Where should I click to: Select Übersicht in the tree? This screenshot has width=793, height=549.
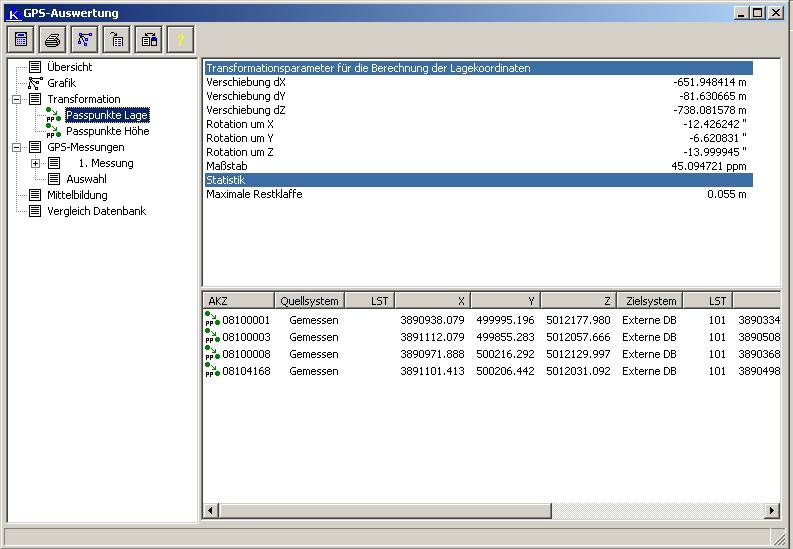point(69,67)
